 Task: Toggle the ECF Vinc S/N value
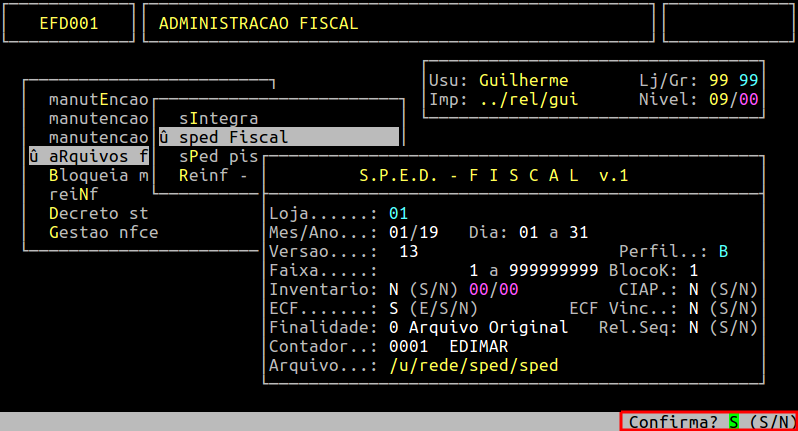(693, 308)
